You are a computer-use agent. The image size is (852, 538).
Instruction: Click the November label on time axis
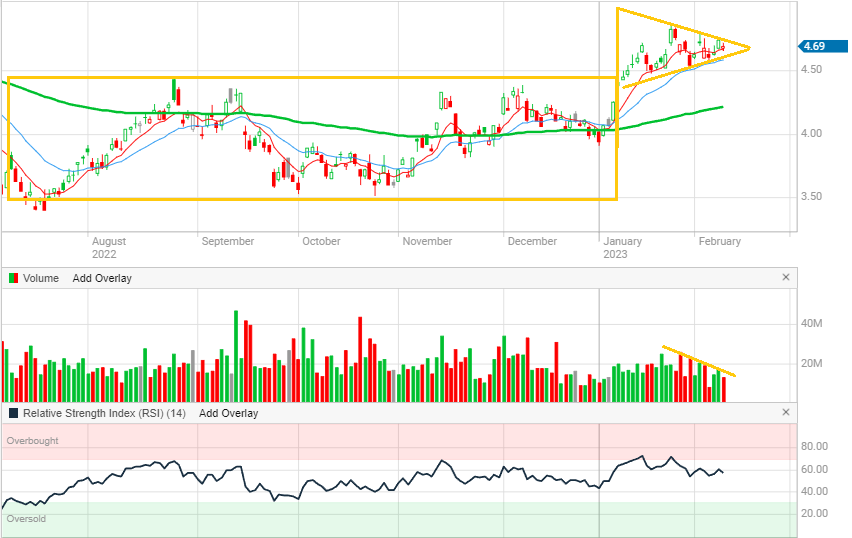click(427, 241)
